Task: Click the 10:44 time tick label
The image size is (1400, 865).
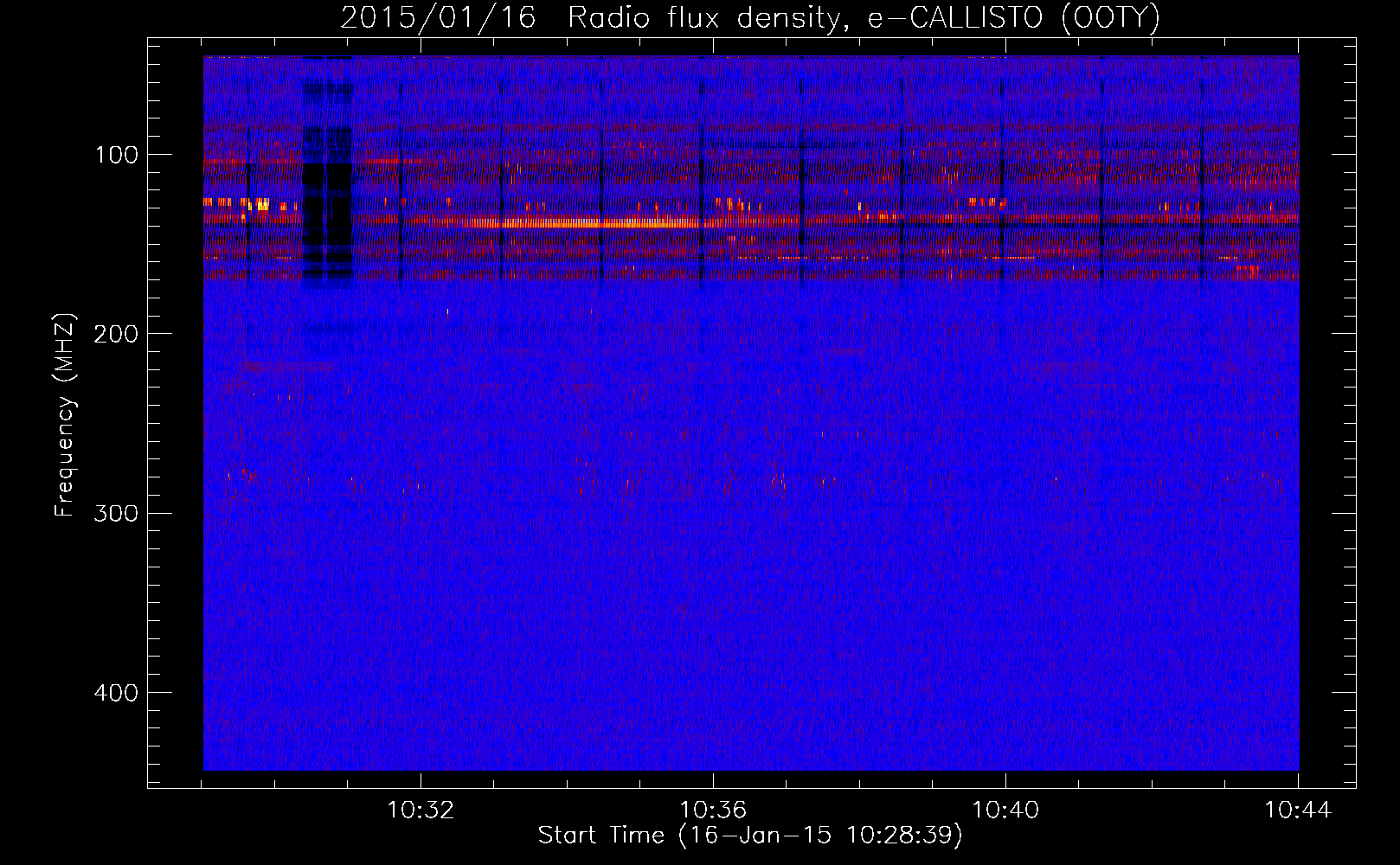Action: pyautogui.click(x=1298, y=811)
